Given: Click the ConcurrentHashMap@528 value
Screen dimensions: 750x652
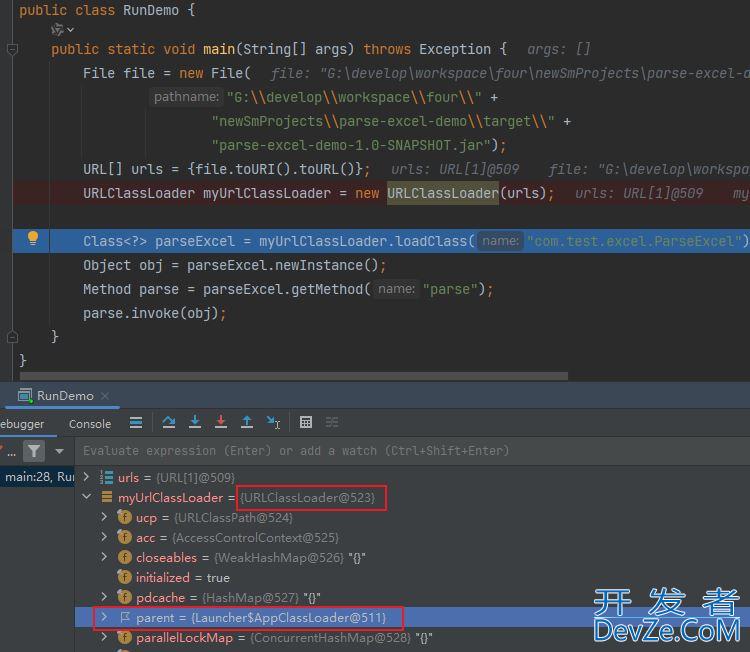Looking at the screenshot, I should [x=331, y=638].
